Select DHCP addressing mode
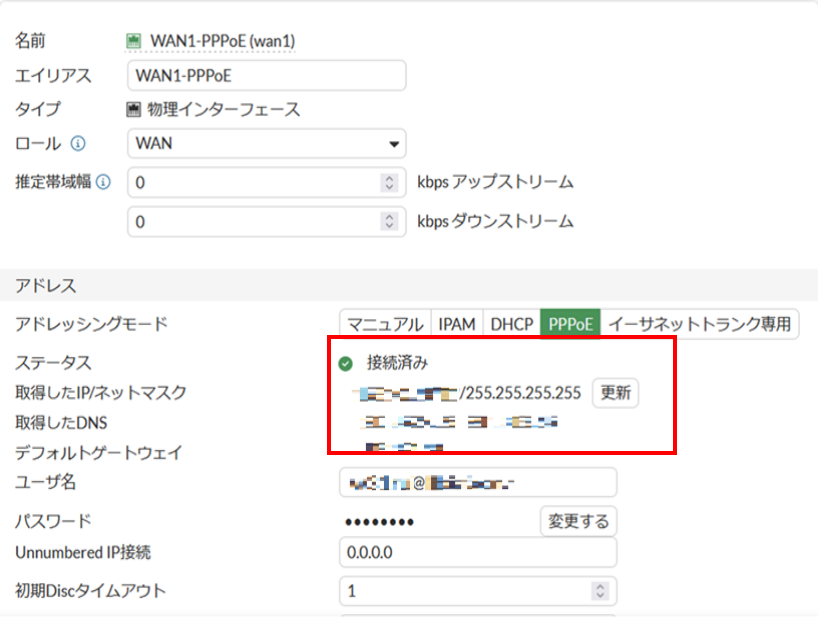The height and width of the screenshot is (622, 818). [x=511, y=324]
